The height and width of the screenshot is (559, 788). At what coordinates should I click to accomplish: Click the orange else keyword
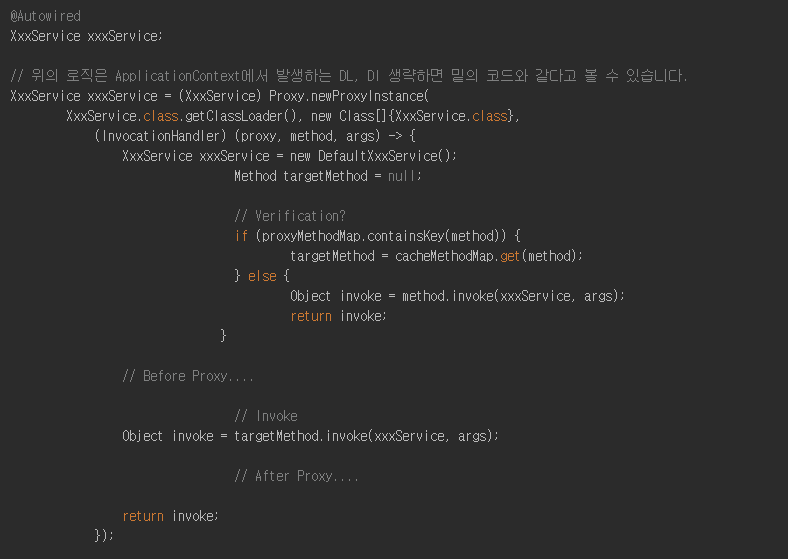click(262, 276)
